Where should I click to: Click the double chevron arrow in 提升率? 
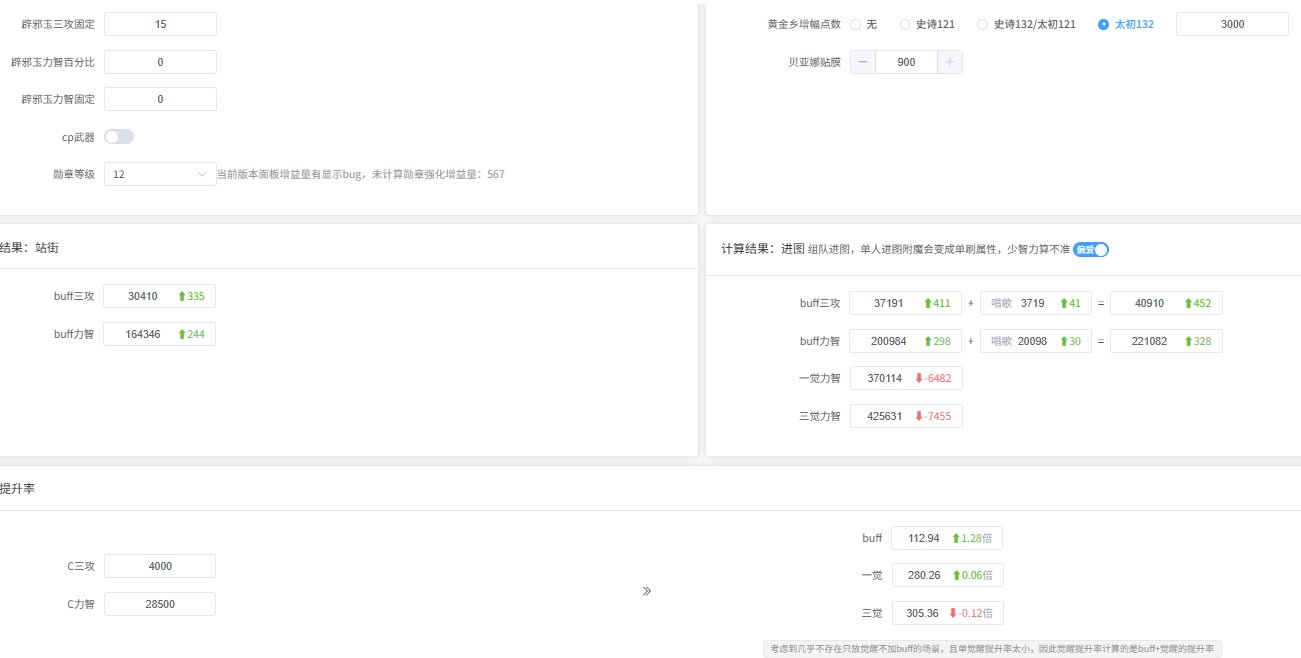[x=647, y=591]
